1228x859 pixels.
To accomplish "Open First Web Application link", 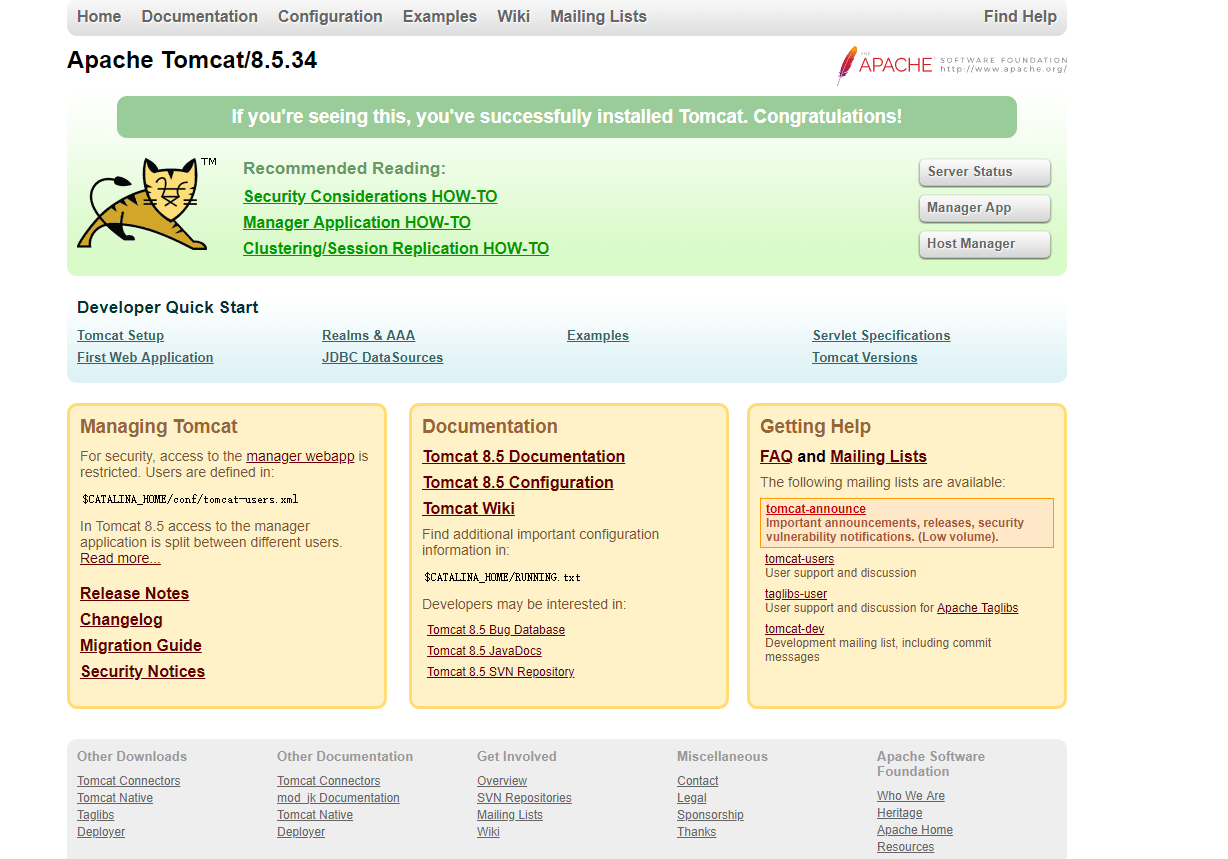I will point(145,358).
